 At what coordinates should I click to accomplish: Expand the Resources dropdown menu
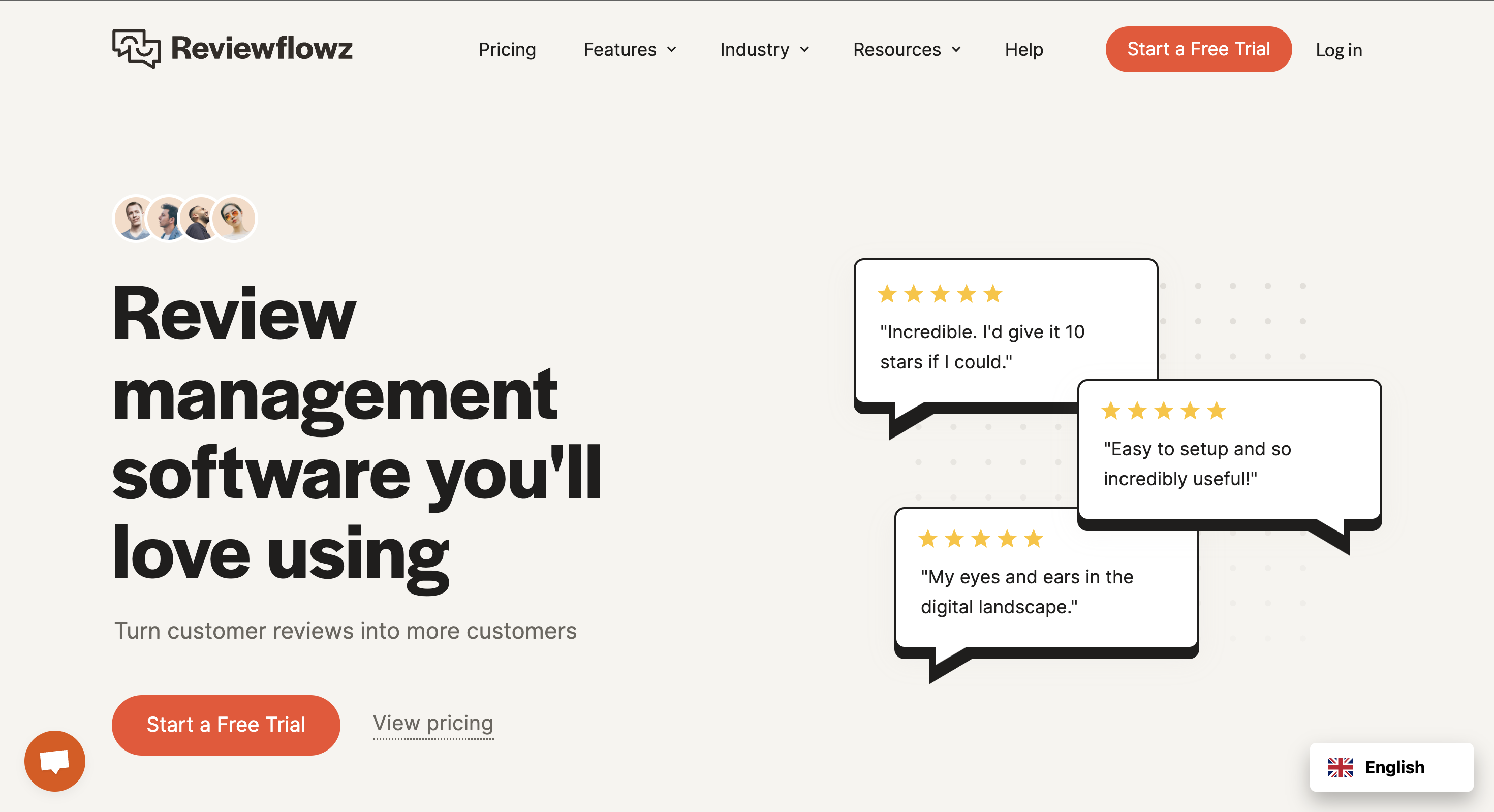coord(907,50)
